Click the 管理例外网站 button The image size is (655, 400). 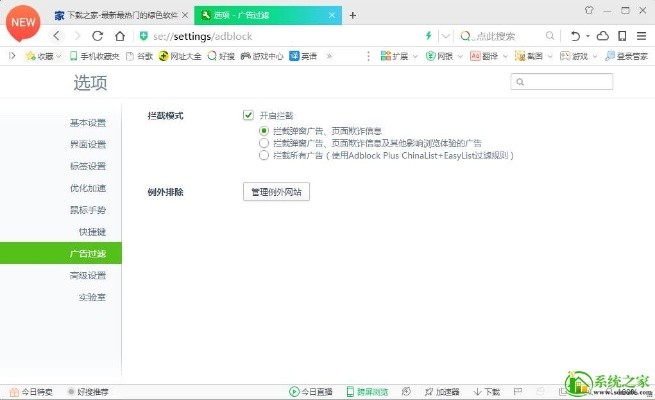point(276,191)
